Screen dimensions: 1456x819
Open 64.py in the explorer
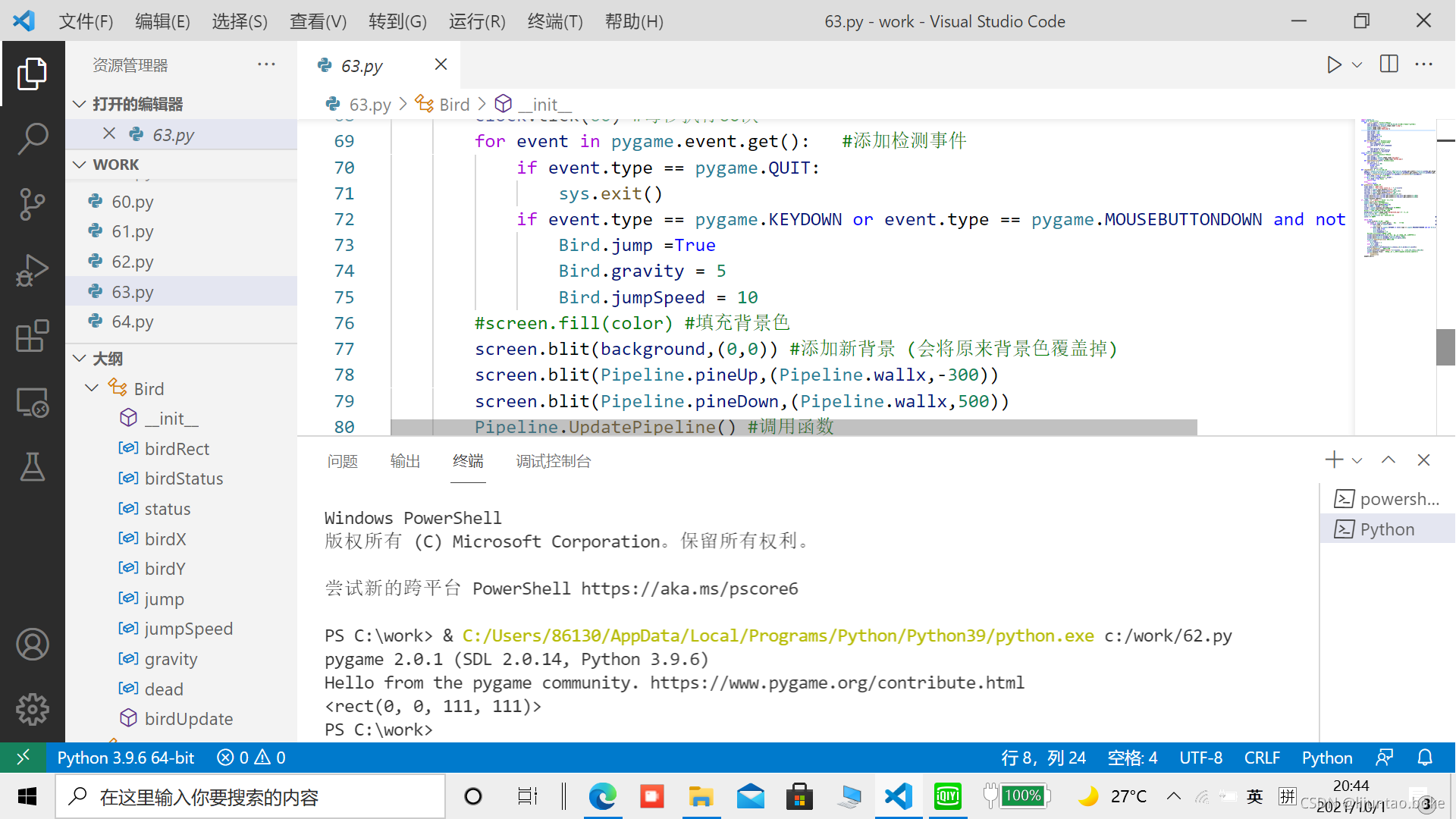coord(133,322)
